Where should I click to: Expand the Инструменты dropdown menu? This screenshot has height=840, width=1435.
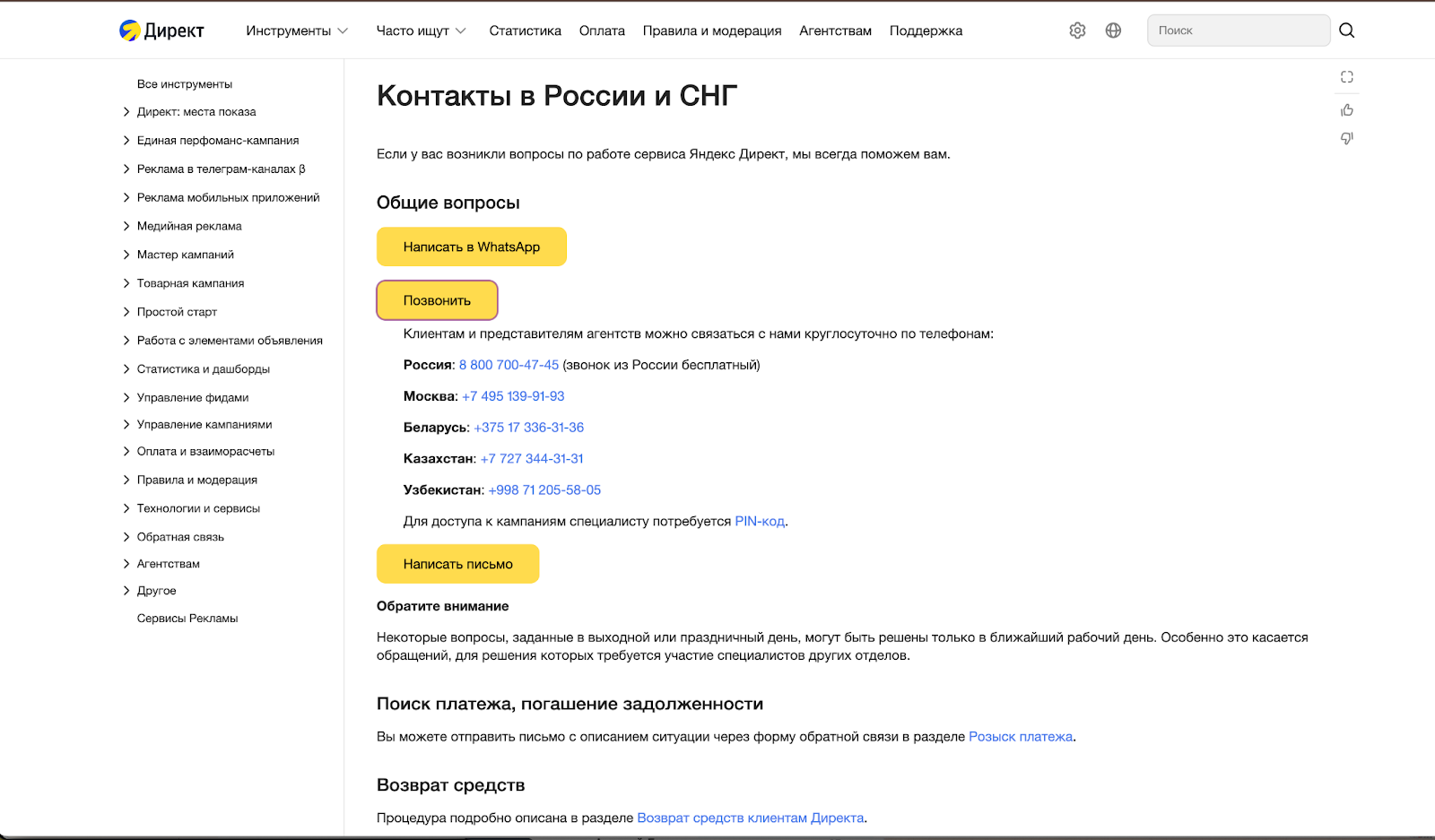click(x=297, y=30)
